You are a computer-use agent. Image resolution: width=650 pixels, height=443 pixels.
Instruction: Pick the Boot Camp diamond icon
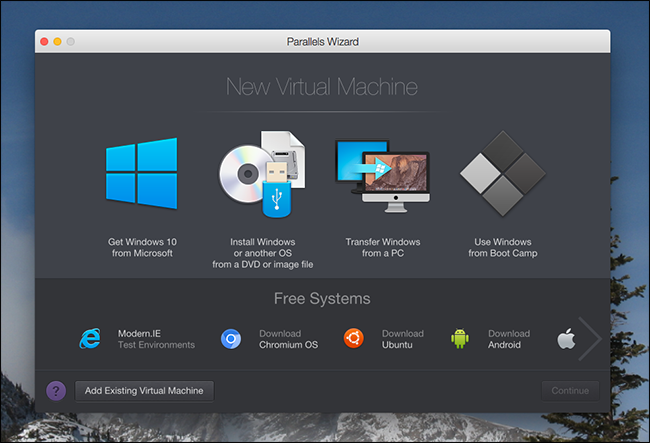[x=503, y=173]
